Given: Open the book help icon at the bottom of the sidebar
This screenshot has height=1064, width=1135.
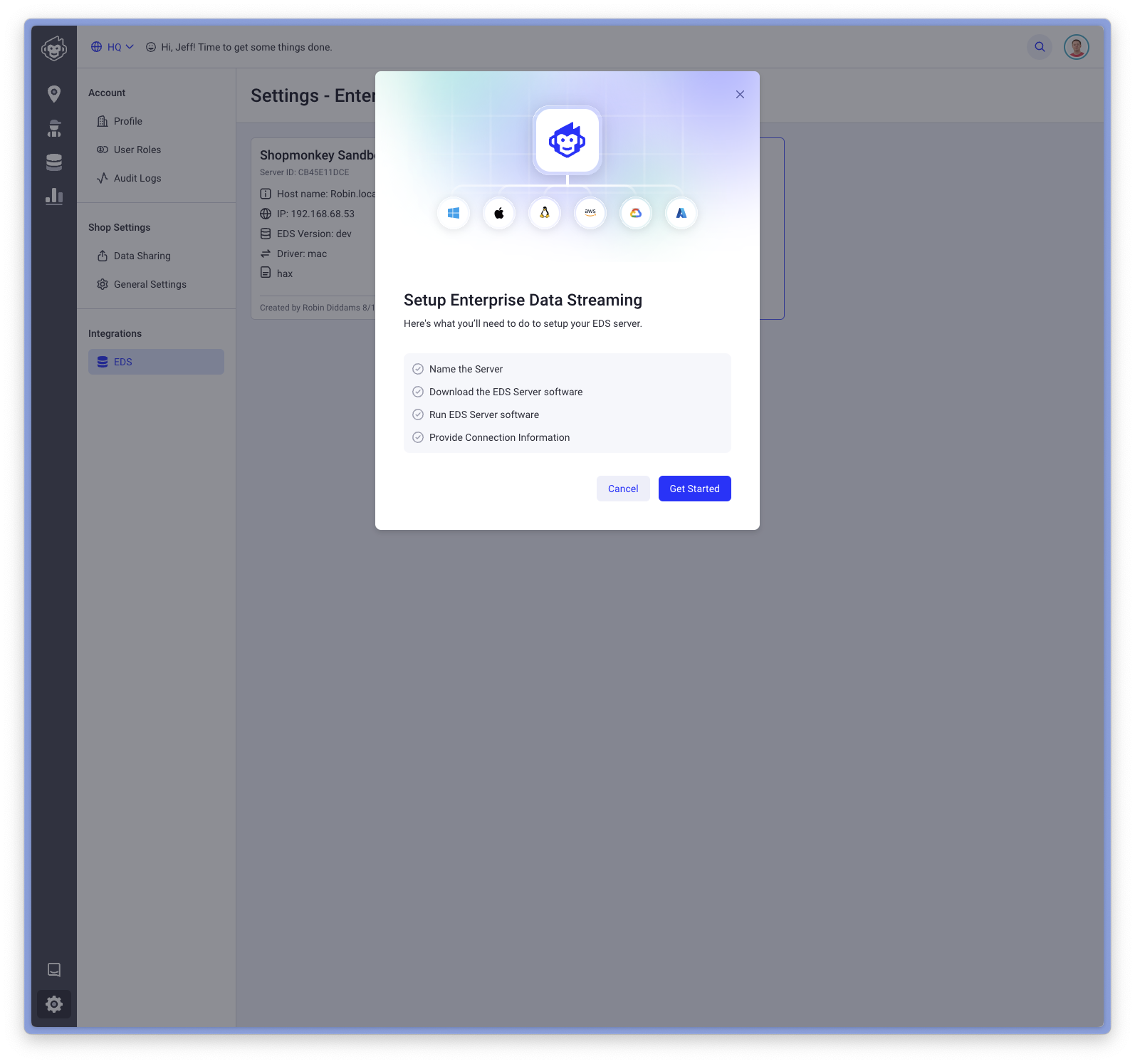Looking at the screenshot, I should click(54, 970).
